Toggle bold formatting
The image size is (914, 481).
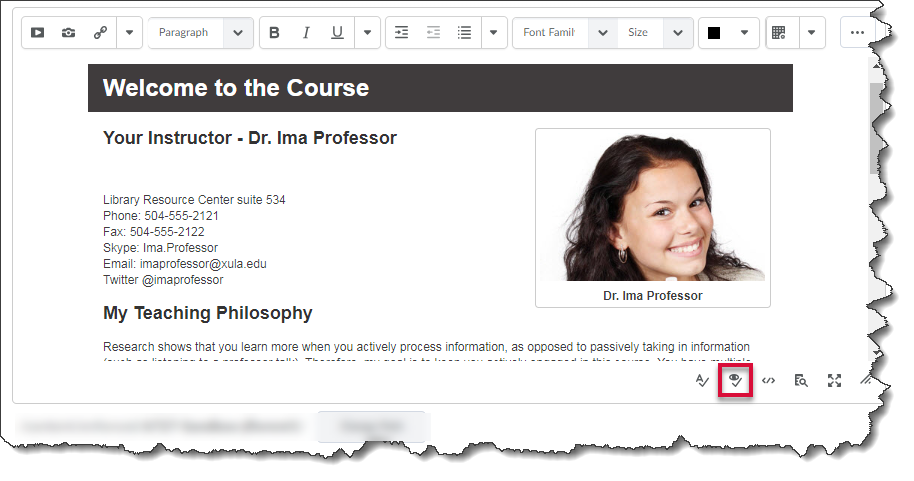(275, 33)
